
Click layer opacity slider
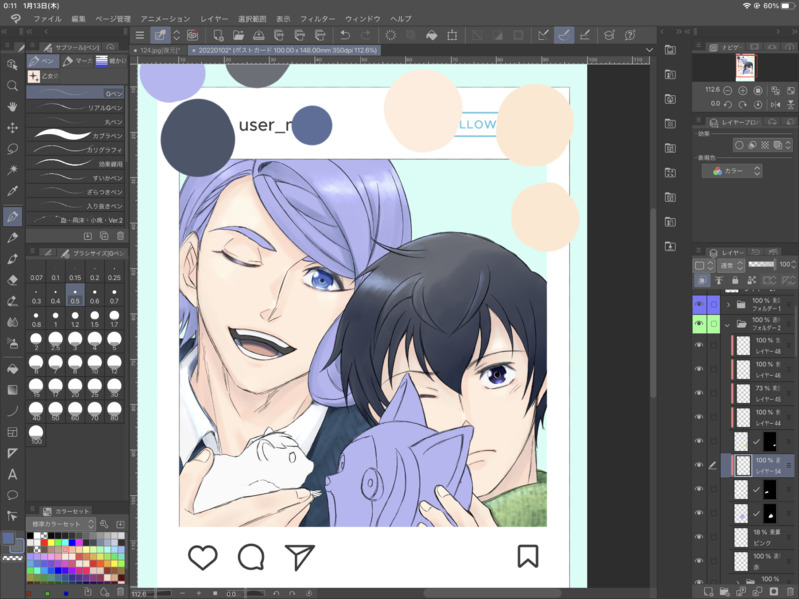click(761, 264)
